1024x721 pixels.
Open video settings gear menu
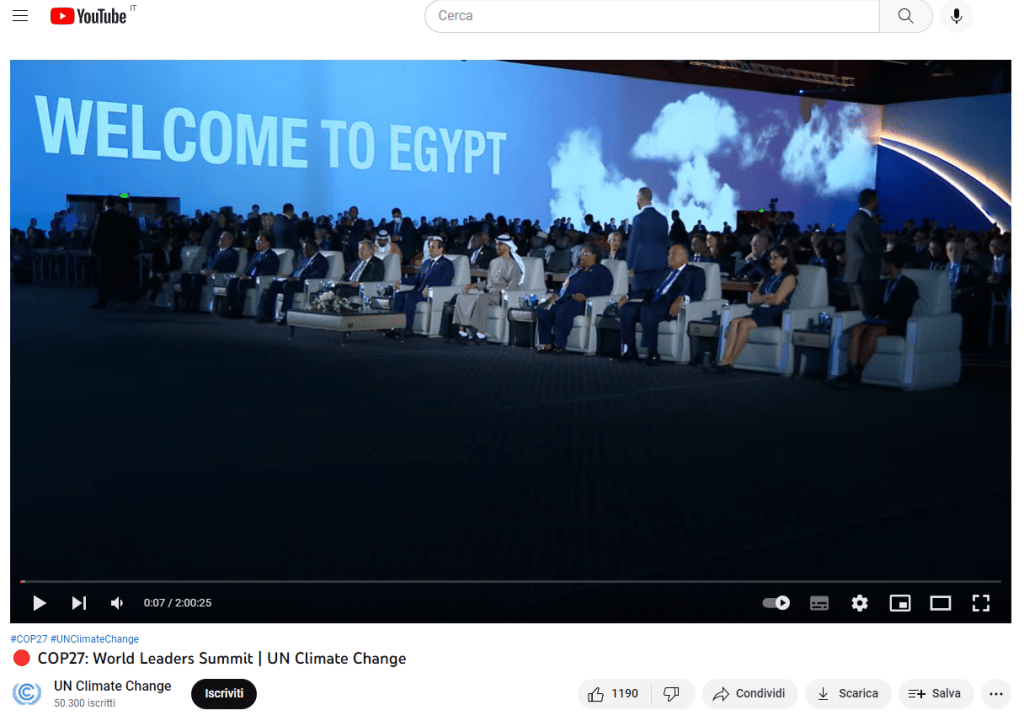tap(859, 603)
